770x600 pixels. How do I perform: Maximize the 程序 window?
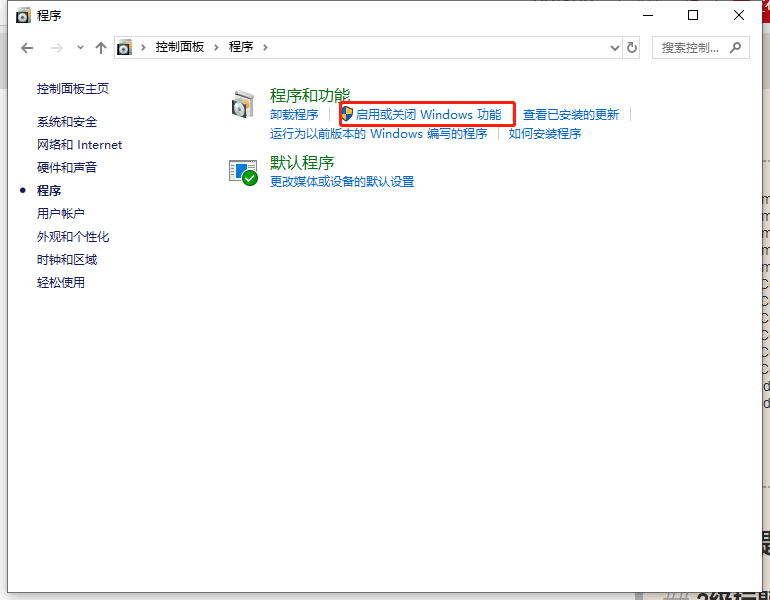tap(692, 15)
